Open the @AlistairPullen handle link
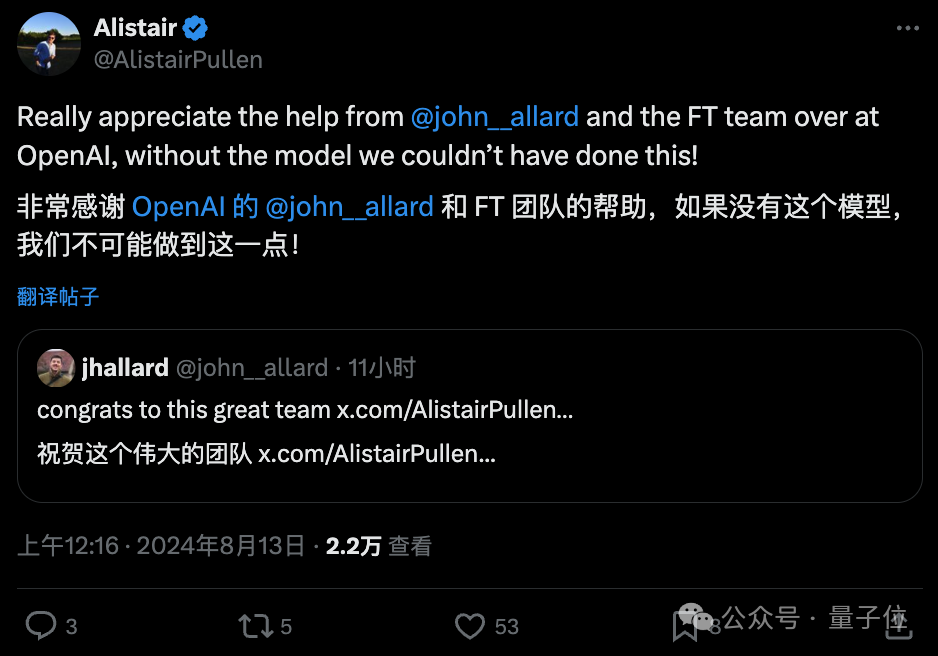 click(x=178, y=60)
